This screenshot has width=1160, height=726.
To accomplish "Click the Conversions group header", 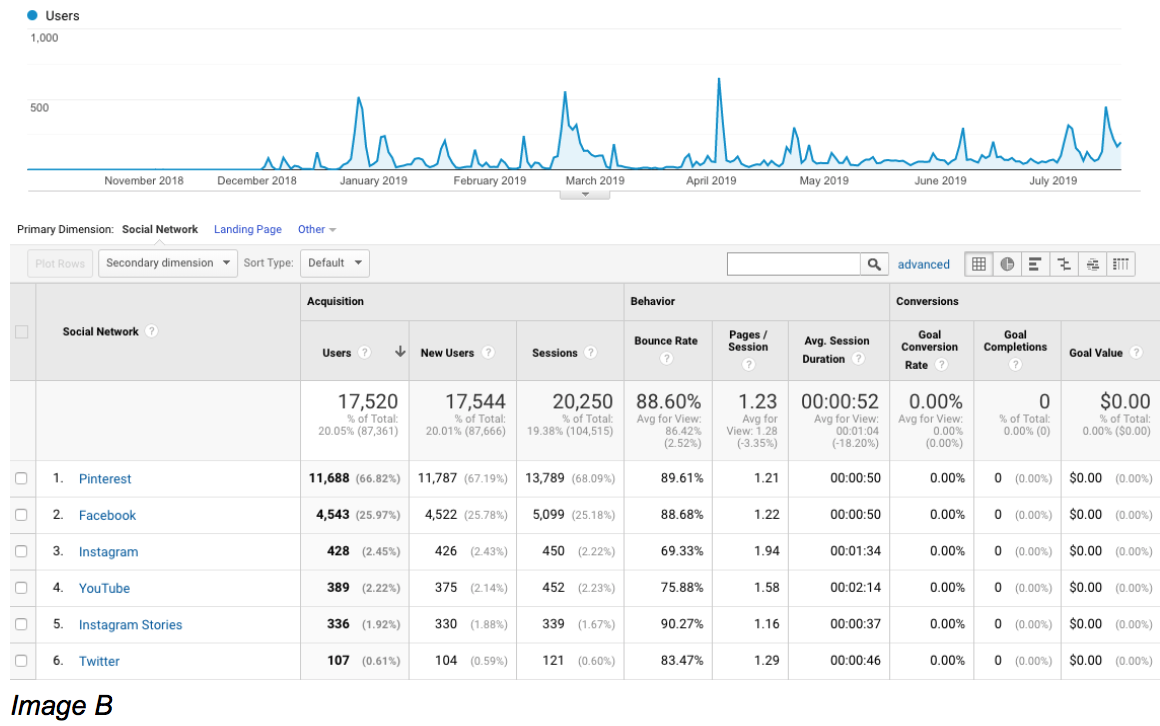I will 927,301.
